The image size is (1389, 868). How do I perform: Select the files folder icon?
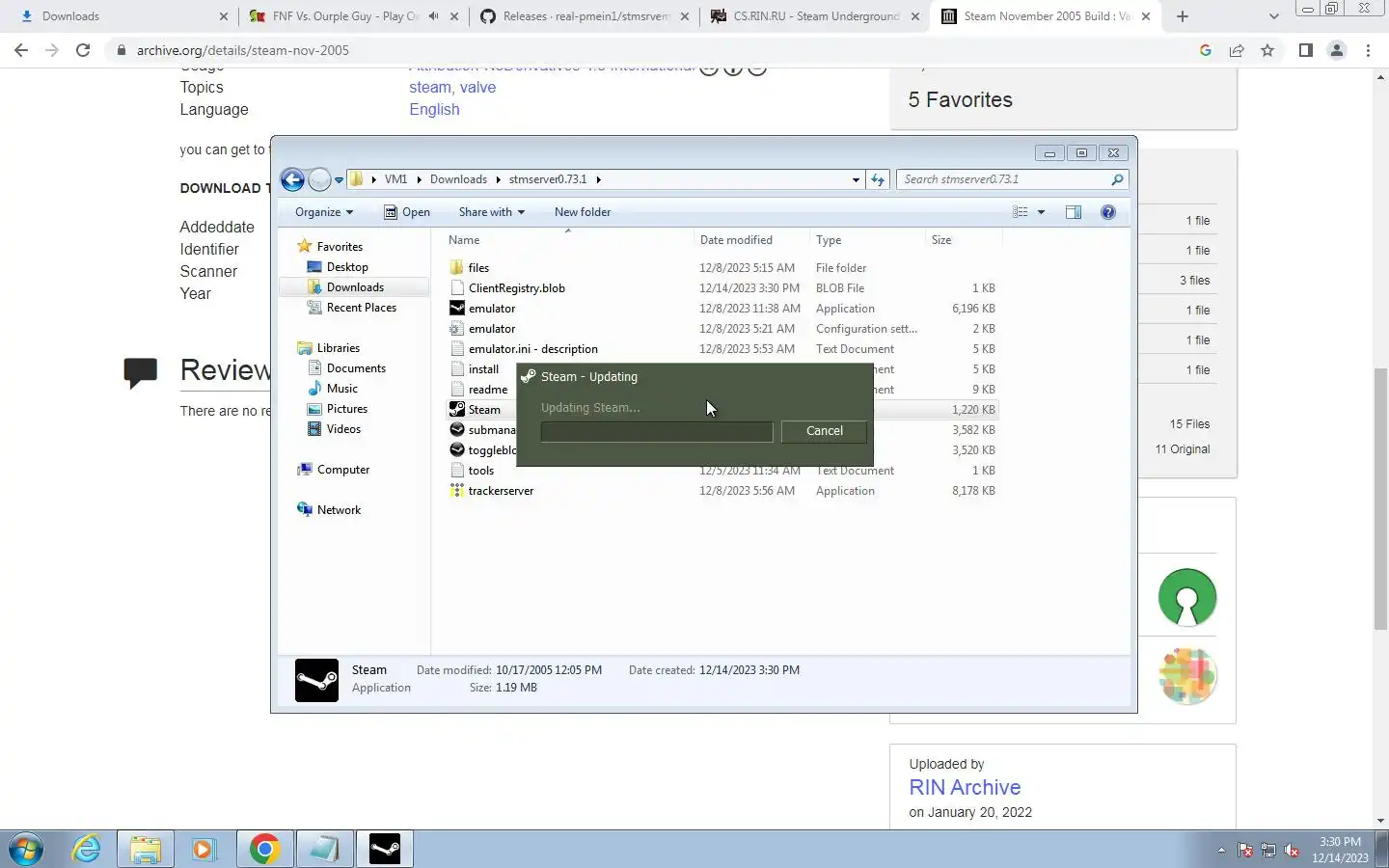pyautogui.click(x=457, y=268)
